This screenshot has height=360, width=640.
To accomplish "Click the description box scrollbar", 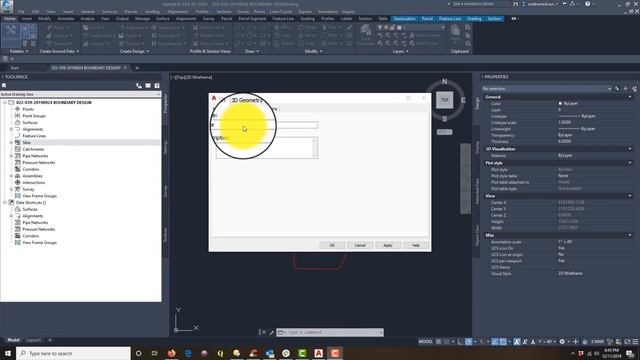I will click(x=314, y=148).
